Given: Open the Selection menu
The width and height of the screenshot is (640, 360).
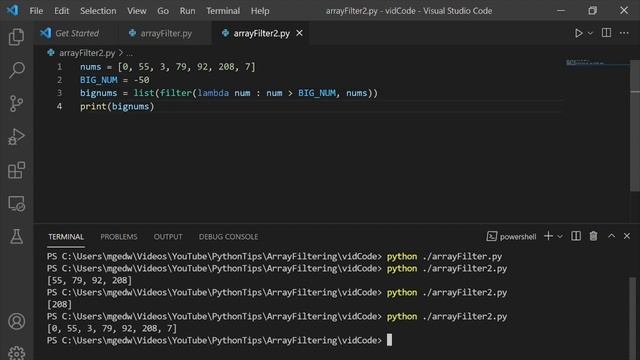Looking at the screenshot, I should [x=98, y=11].
